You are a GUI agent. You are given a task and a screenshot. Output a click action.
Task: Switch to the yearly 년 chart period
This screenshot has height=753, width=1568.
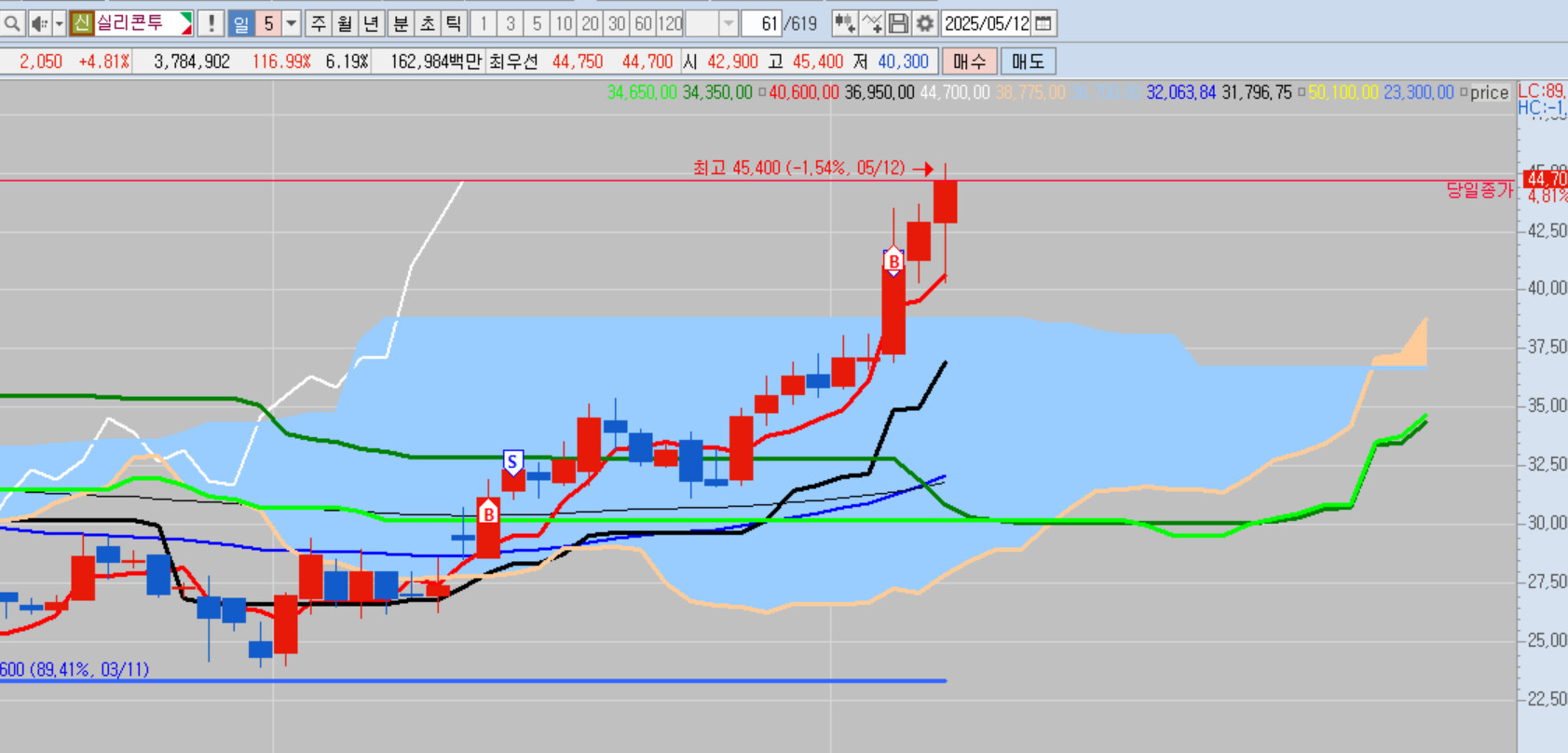pos(371,23)
